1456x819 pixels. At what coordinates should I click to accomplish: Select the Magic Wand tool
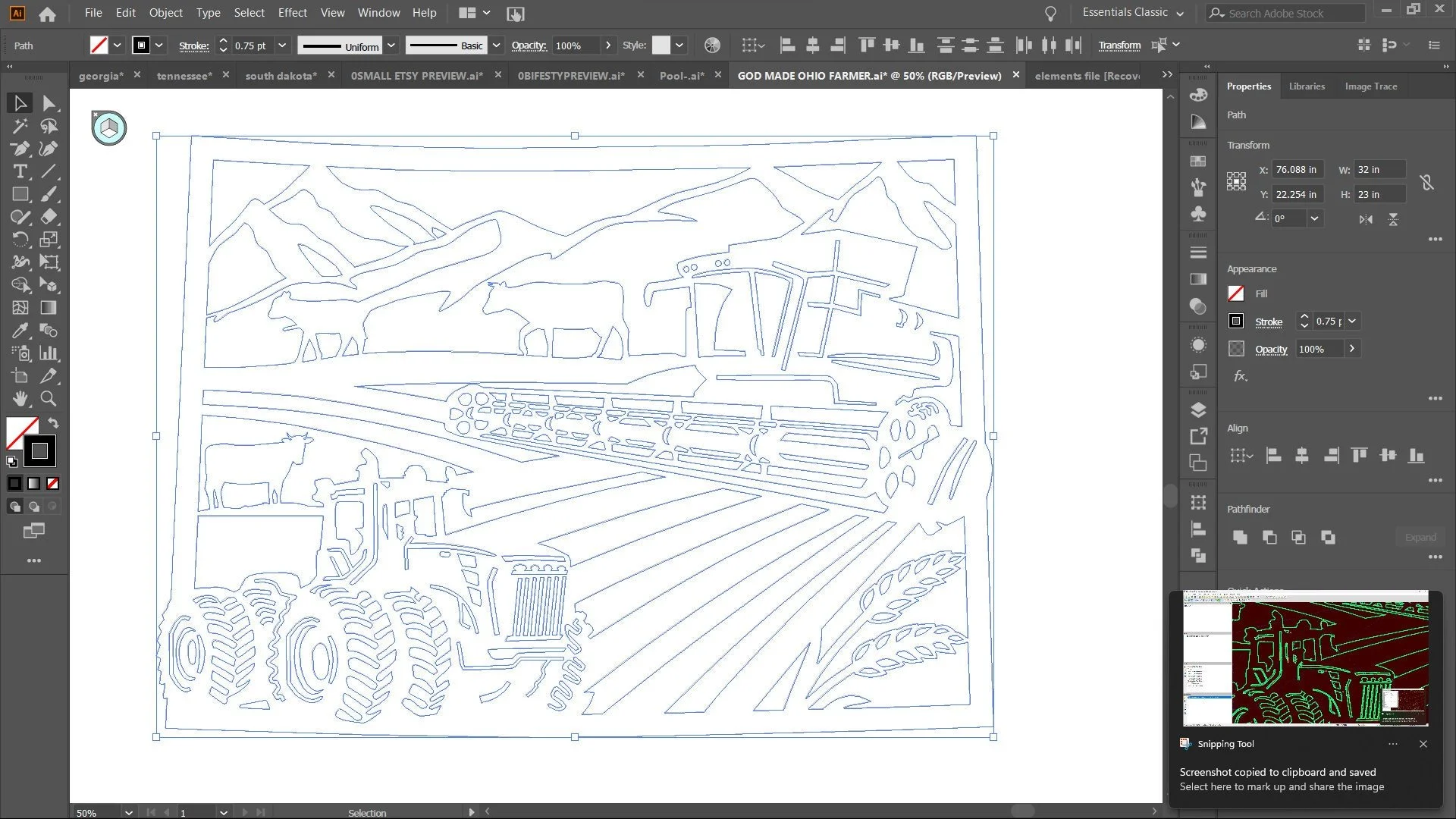tap(20, 126)
